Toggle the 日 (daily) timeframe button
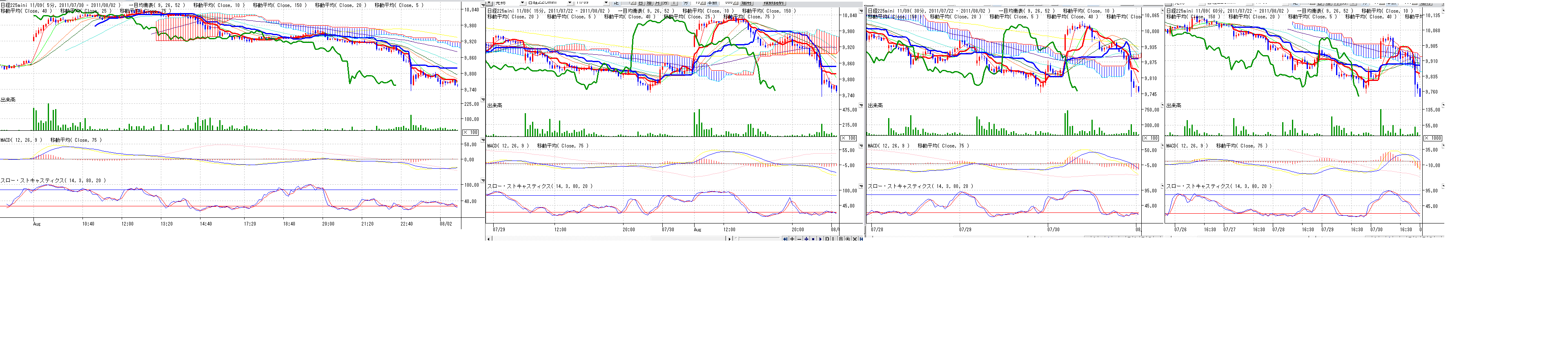The image size is (1568, 353). (x=641, y=2)
